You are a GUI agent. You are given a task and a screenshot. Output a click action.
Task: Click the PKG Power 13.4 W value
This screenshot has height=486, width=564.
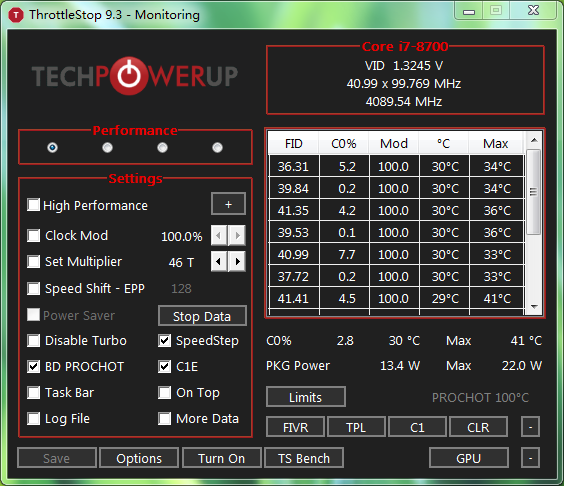(400, 366)
